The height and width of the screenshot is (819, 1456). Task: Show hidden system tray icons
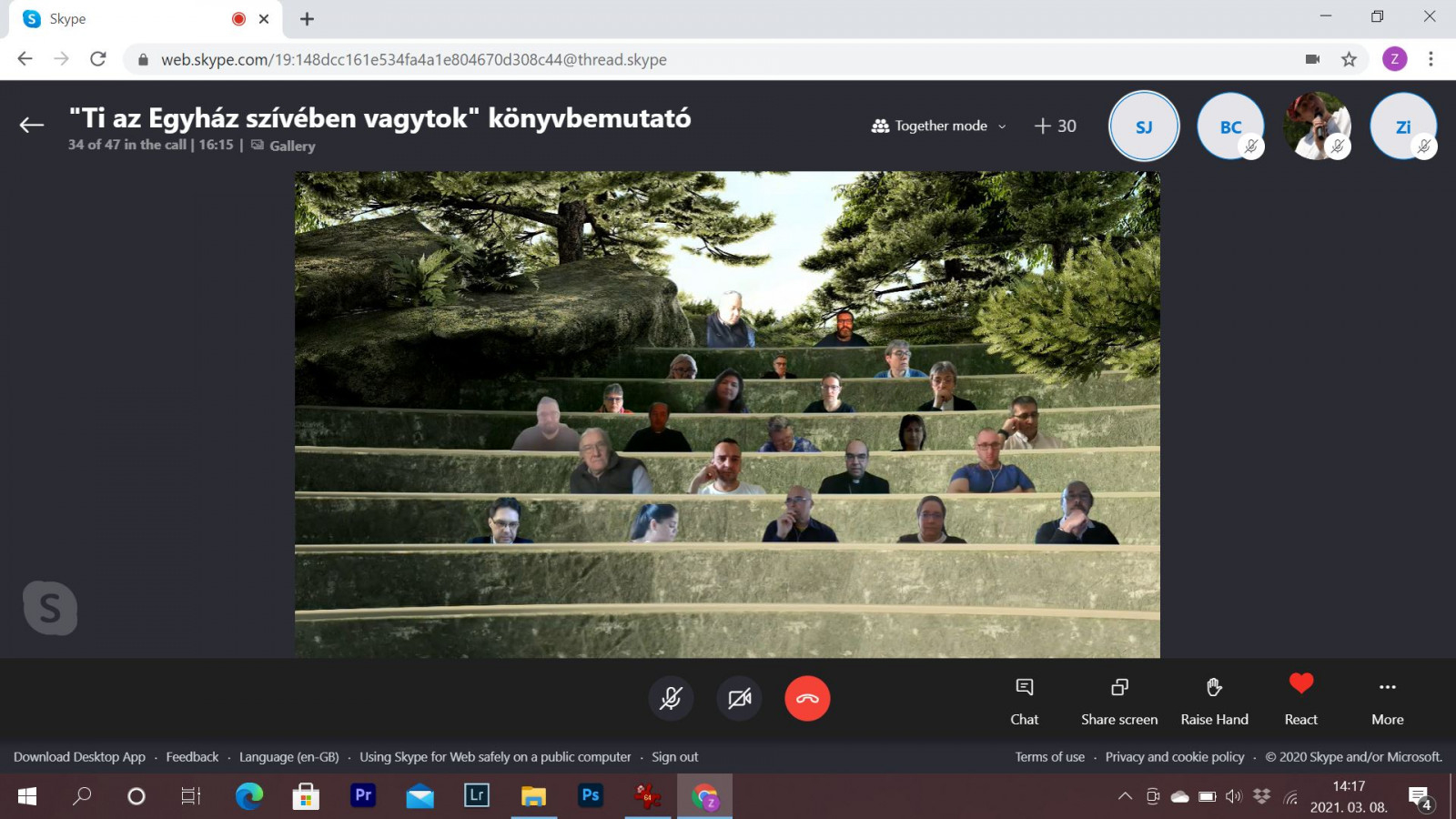click(x=1125, y=796)
